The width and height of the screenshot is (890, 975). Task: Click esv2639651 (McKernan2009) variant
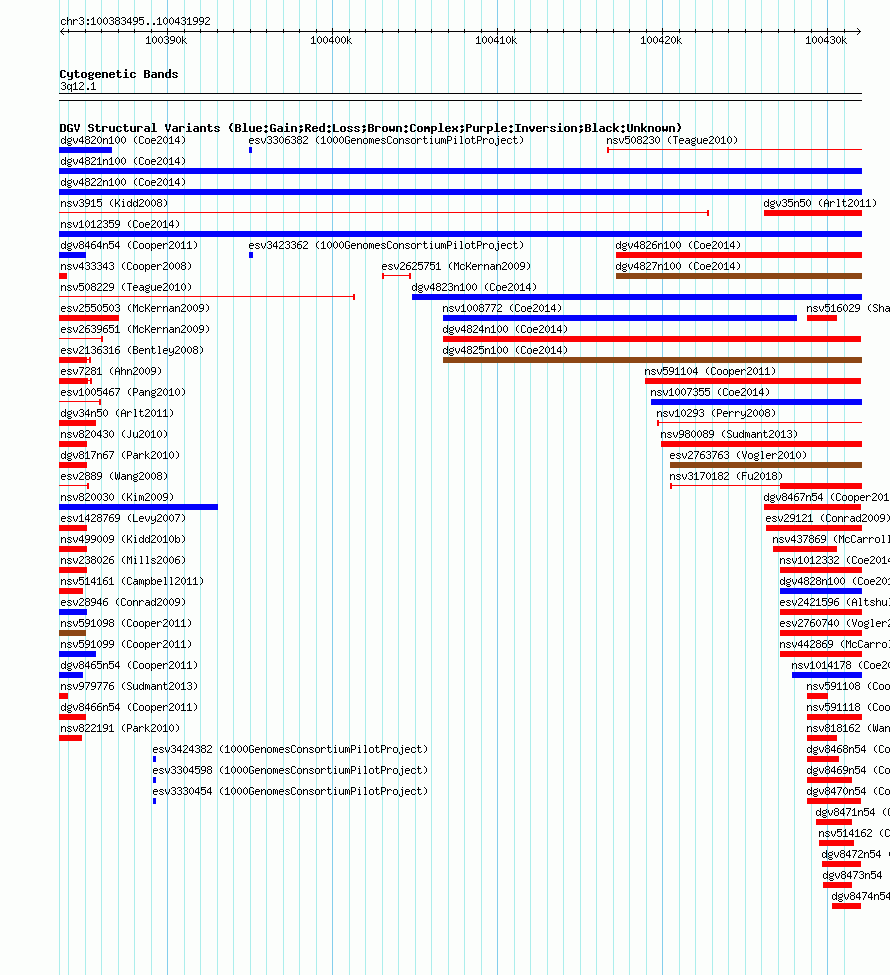pos(135,330)
